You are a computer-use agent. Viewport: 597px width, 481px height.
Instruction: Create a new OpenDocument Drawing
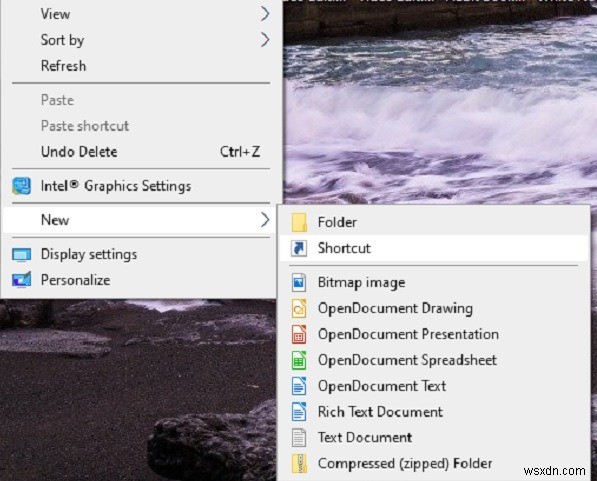point(434,308)
